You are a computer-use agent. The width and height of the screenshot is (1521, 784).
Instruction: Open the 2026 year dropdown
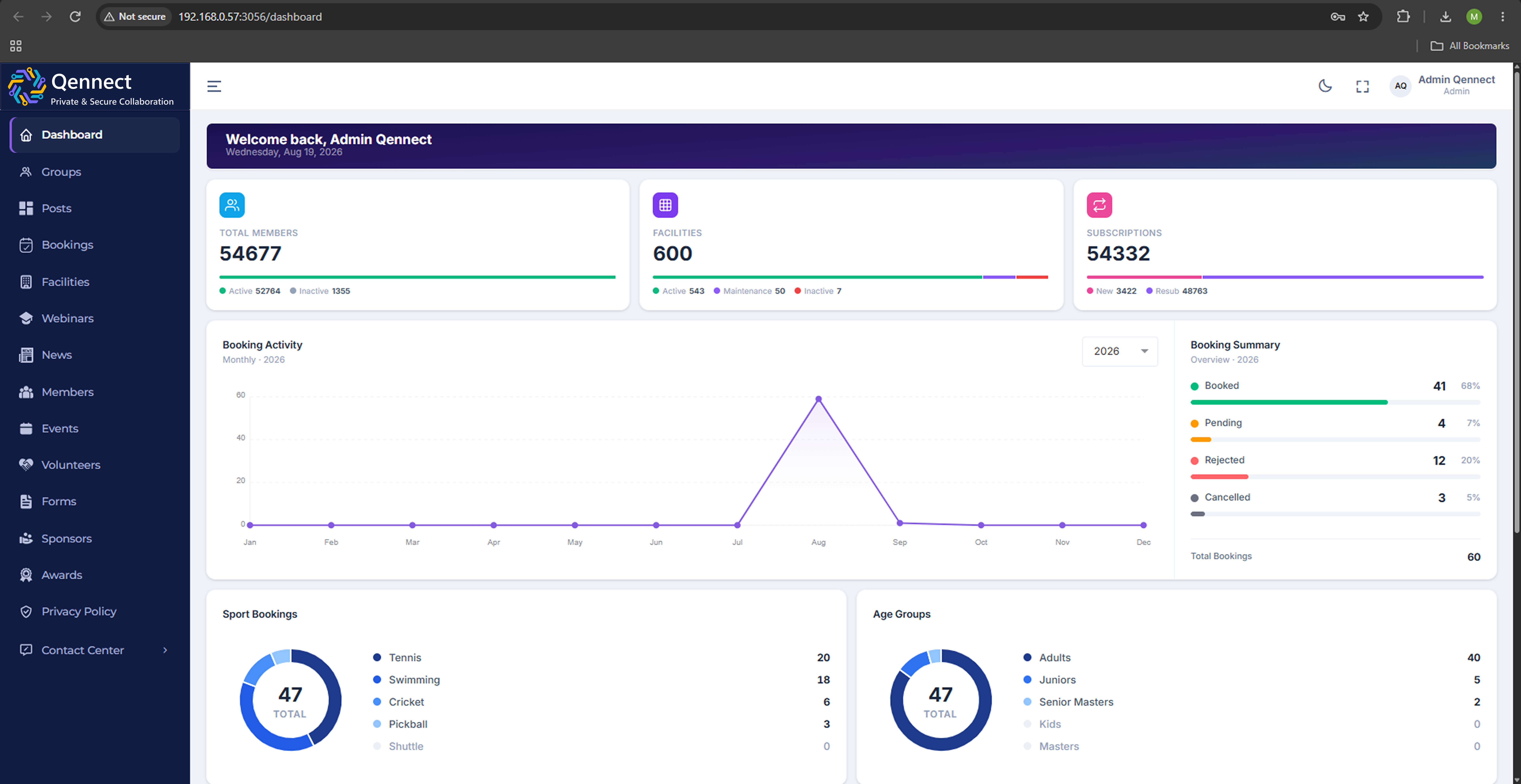point(1120,351)
